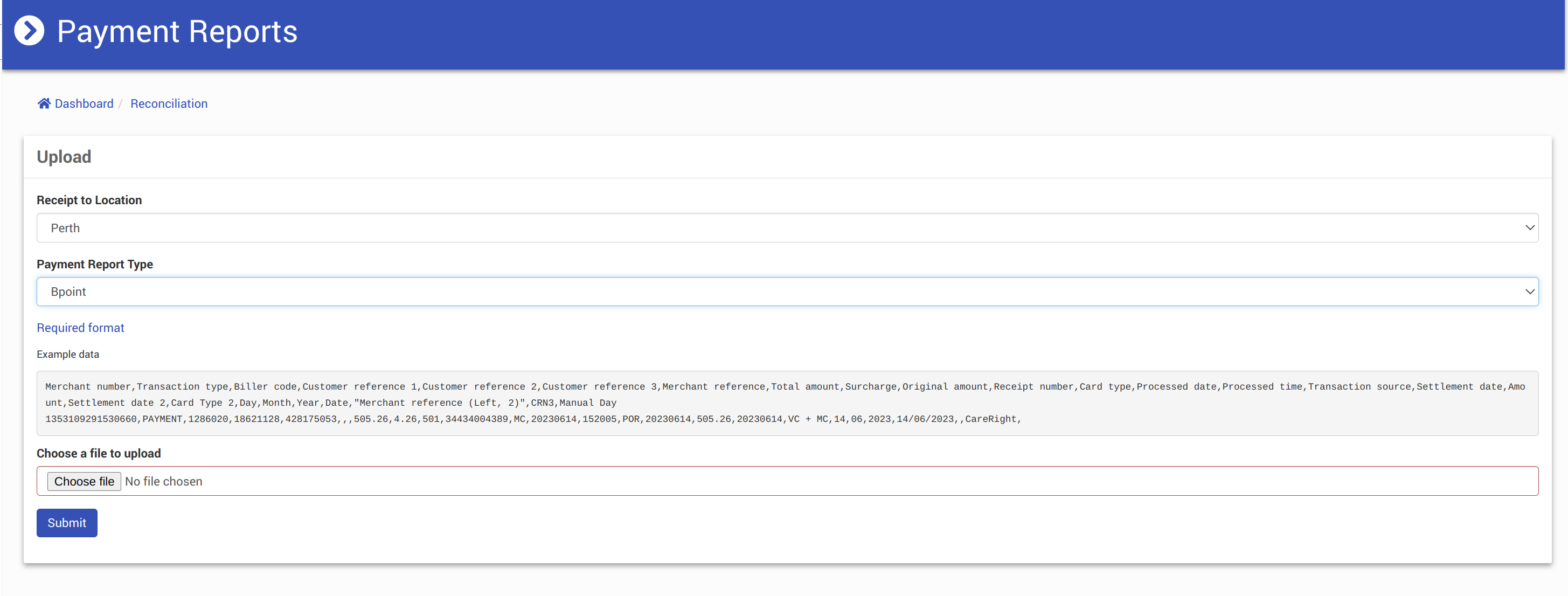1568x596 pixels.
Task: Click the Choose a file to upload label
Action: (99, 454)
